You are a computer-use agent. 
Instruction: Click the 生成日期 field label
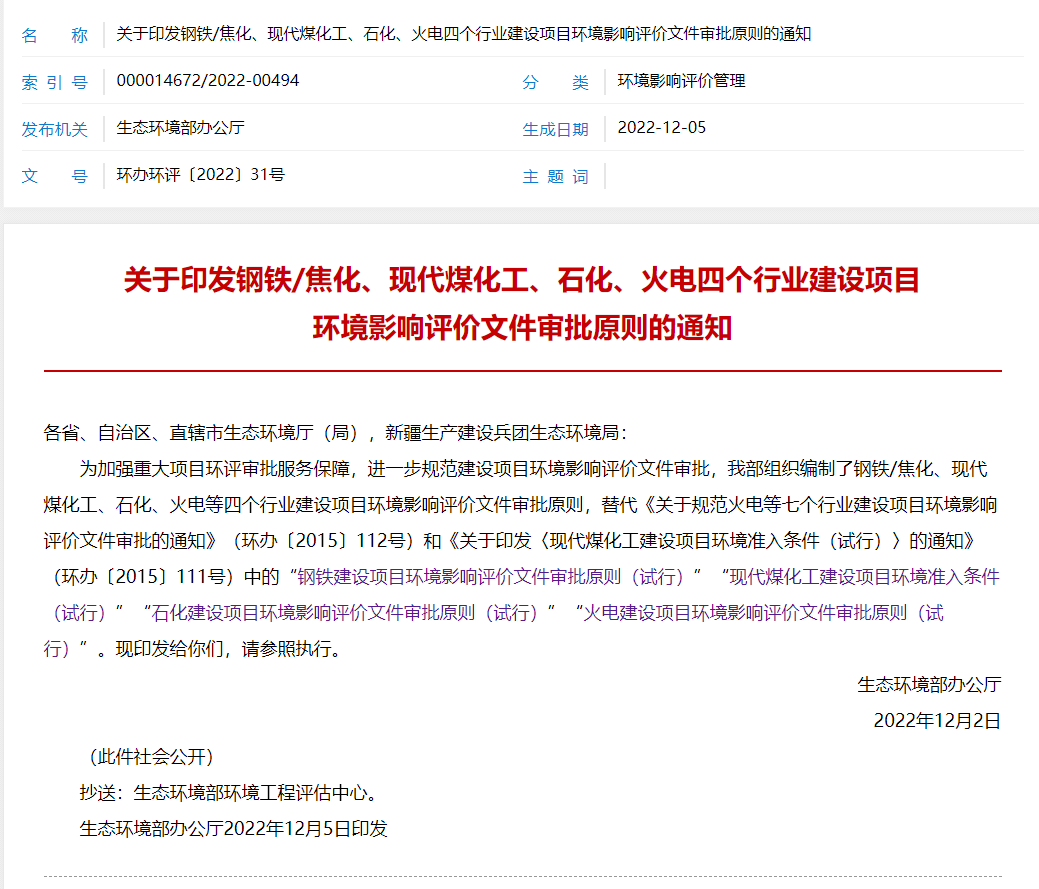coord(555,130)
